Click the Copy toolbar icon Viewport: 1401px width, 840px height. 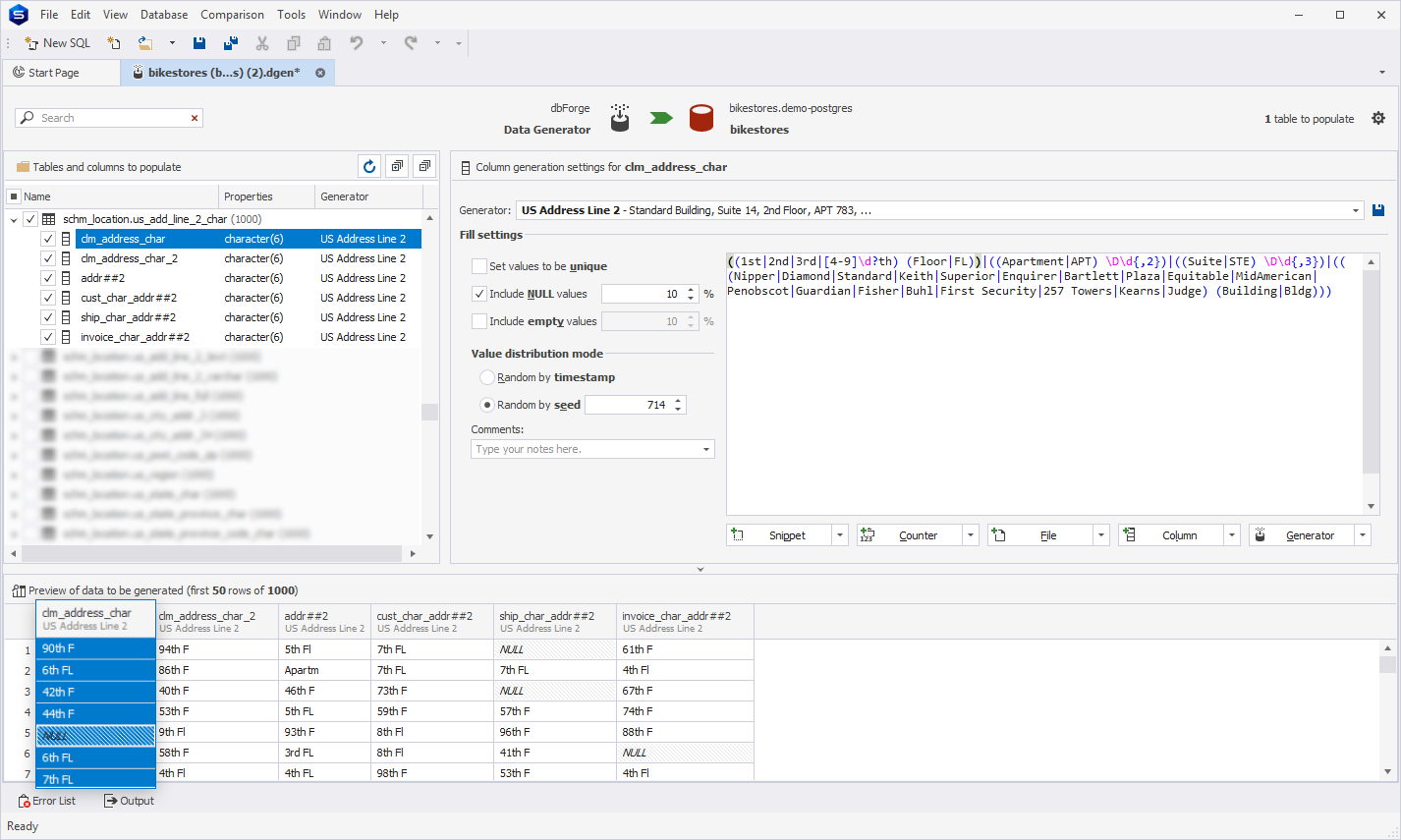point(293,43)
